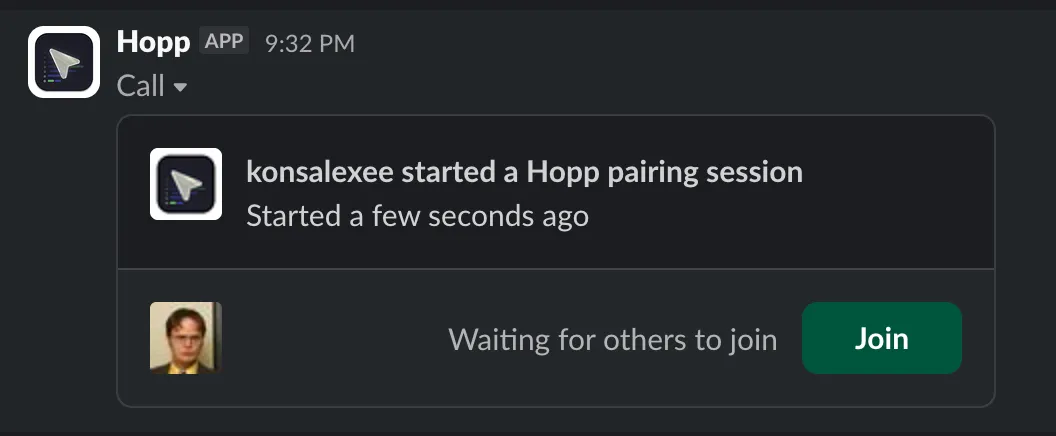
Task: Click the participant avatar in the call footer
Action: [x=185, y=338]
